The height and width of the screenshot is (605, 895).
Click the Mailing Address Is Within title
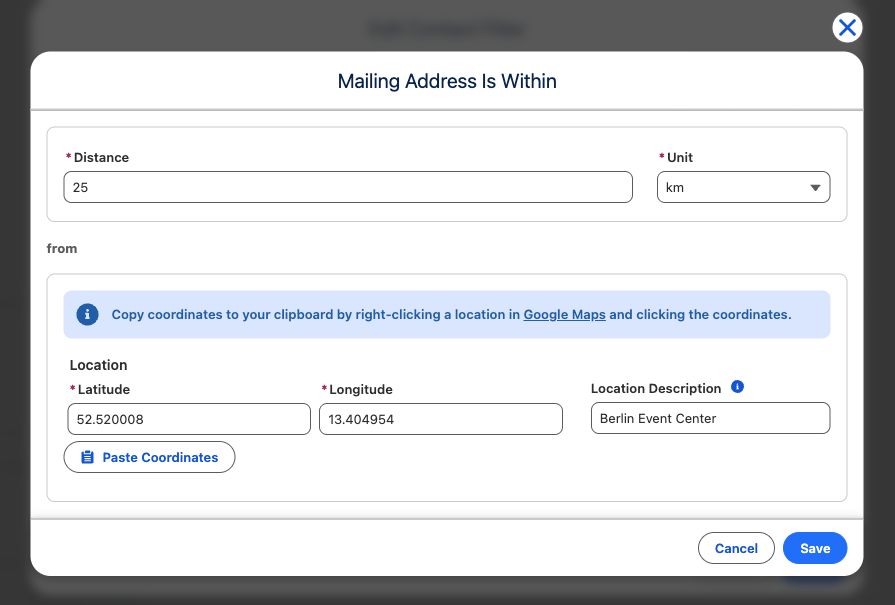447,81
